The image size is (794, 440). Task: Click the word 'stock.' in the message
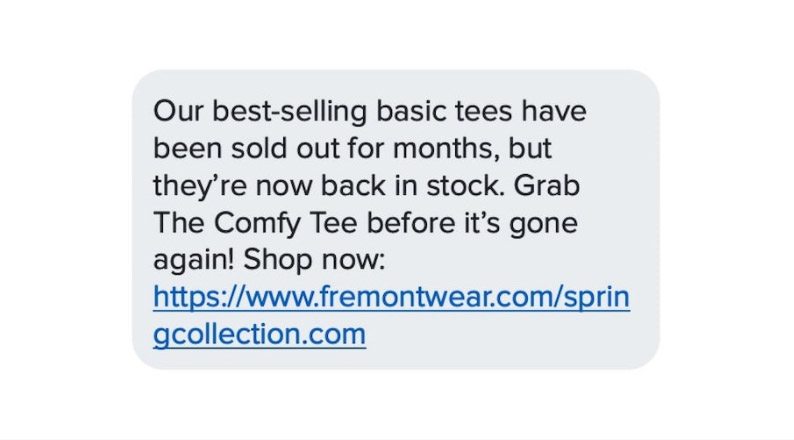(465, 186)
